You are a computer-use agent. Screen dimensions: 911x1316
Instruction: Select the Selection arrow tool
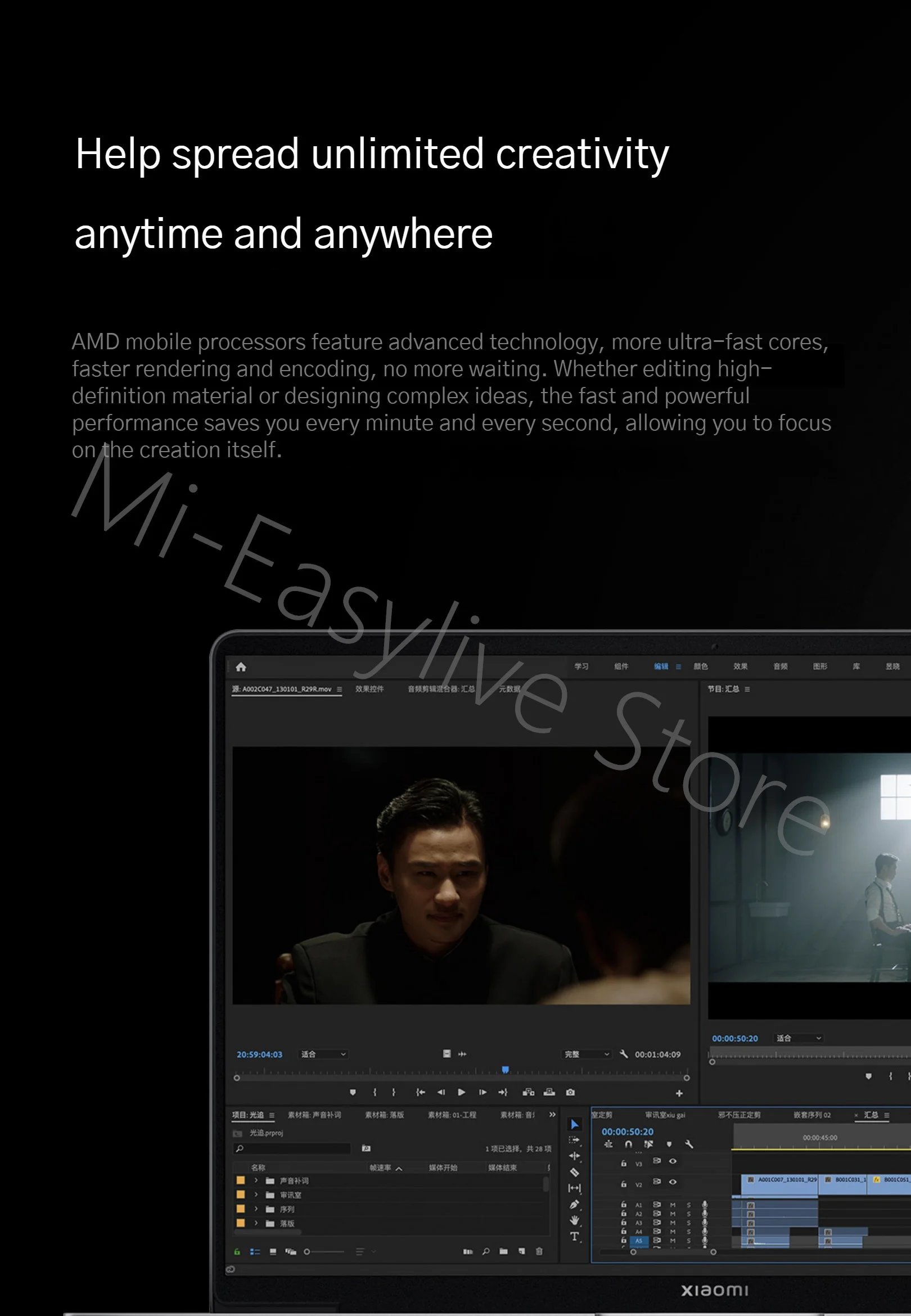tap(574, 1124)
